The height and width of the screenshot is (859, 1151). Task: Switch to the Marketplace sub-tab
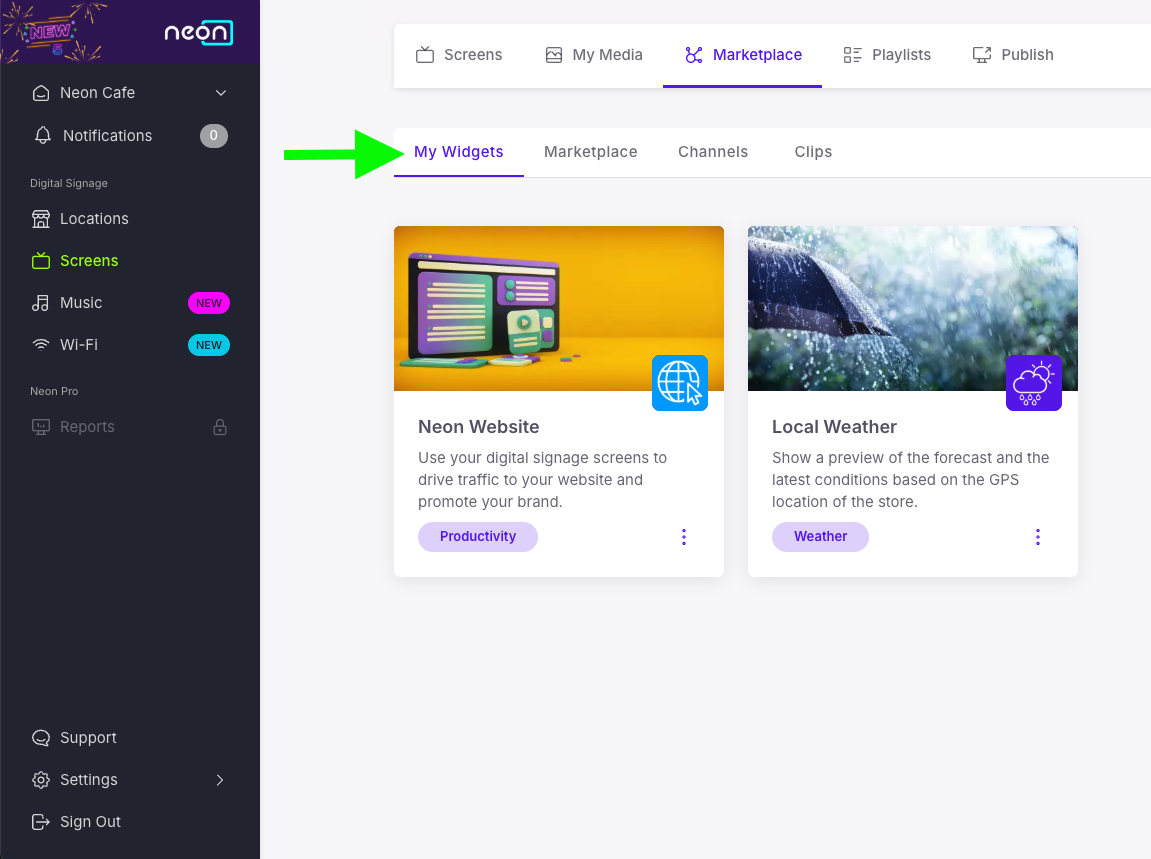[x=591, y=152]
